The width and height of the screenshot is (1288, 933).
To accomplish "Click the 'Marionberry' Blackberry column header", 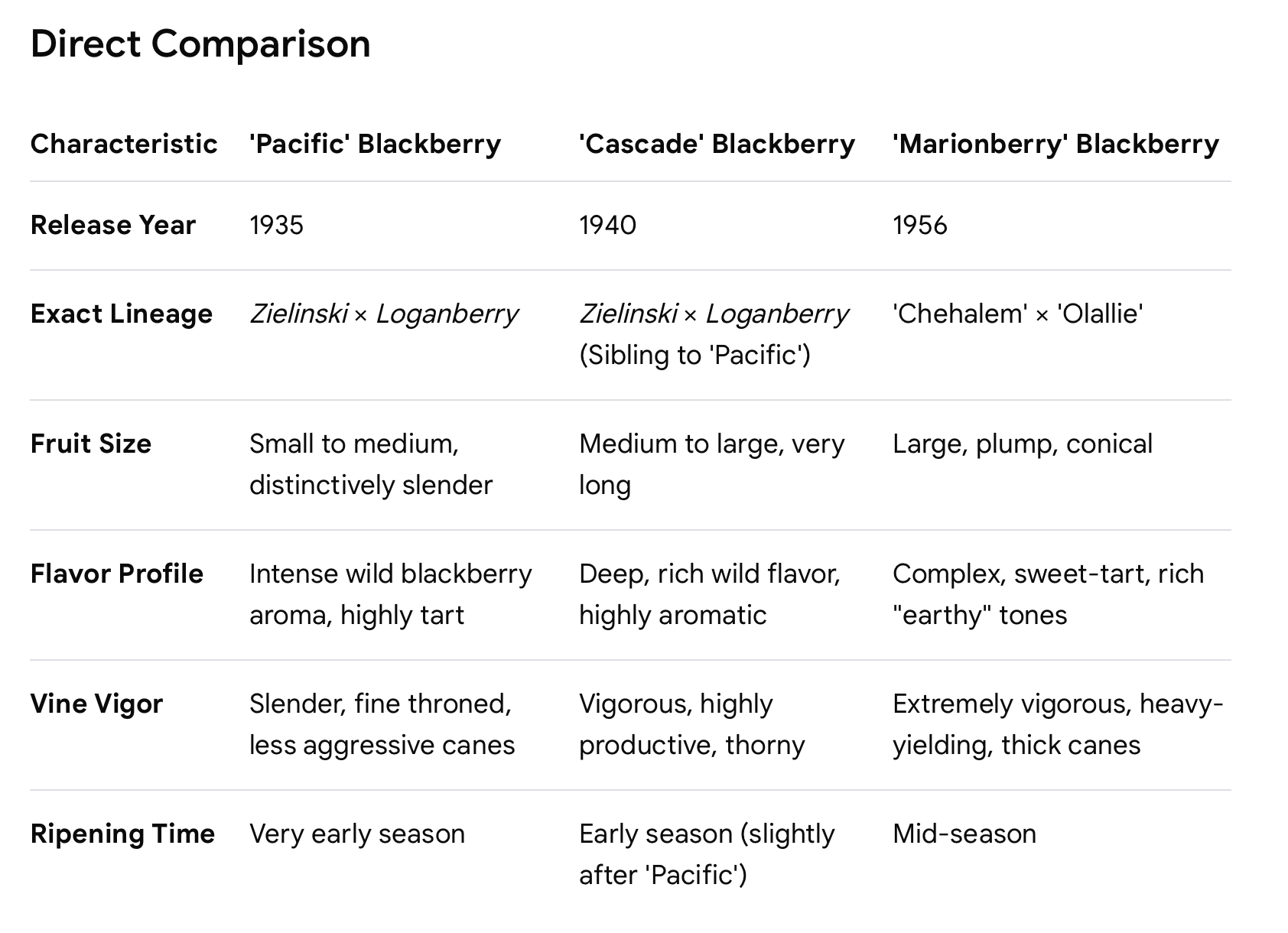I will 1055,144.
